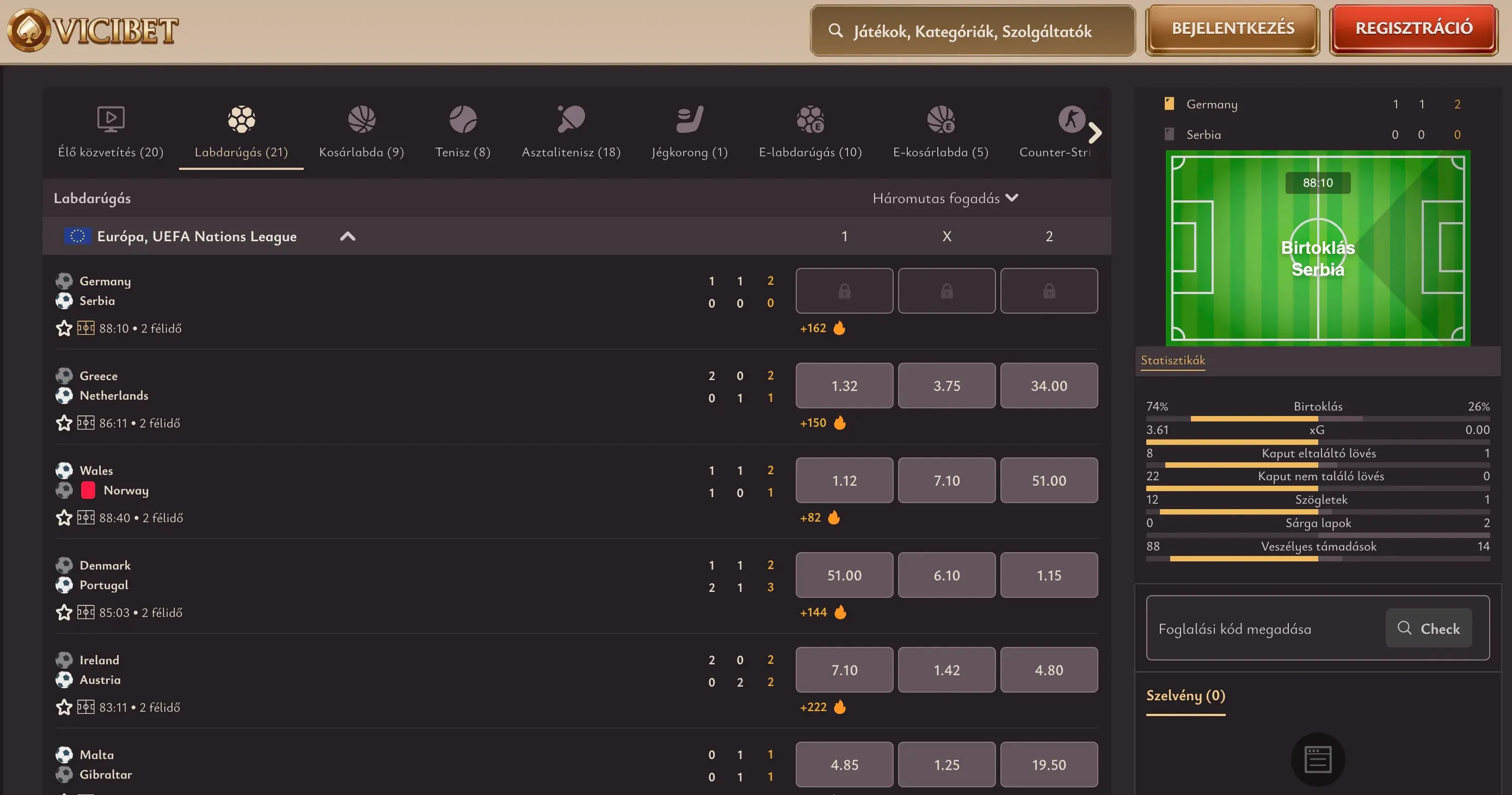Click the Statisztikák tab
Image resolution: width=1512 pixels, height=795 pixels.
[1173, 360]
